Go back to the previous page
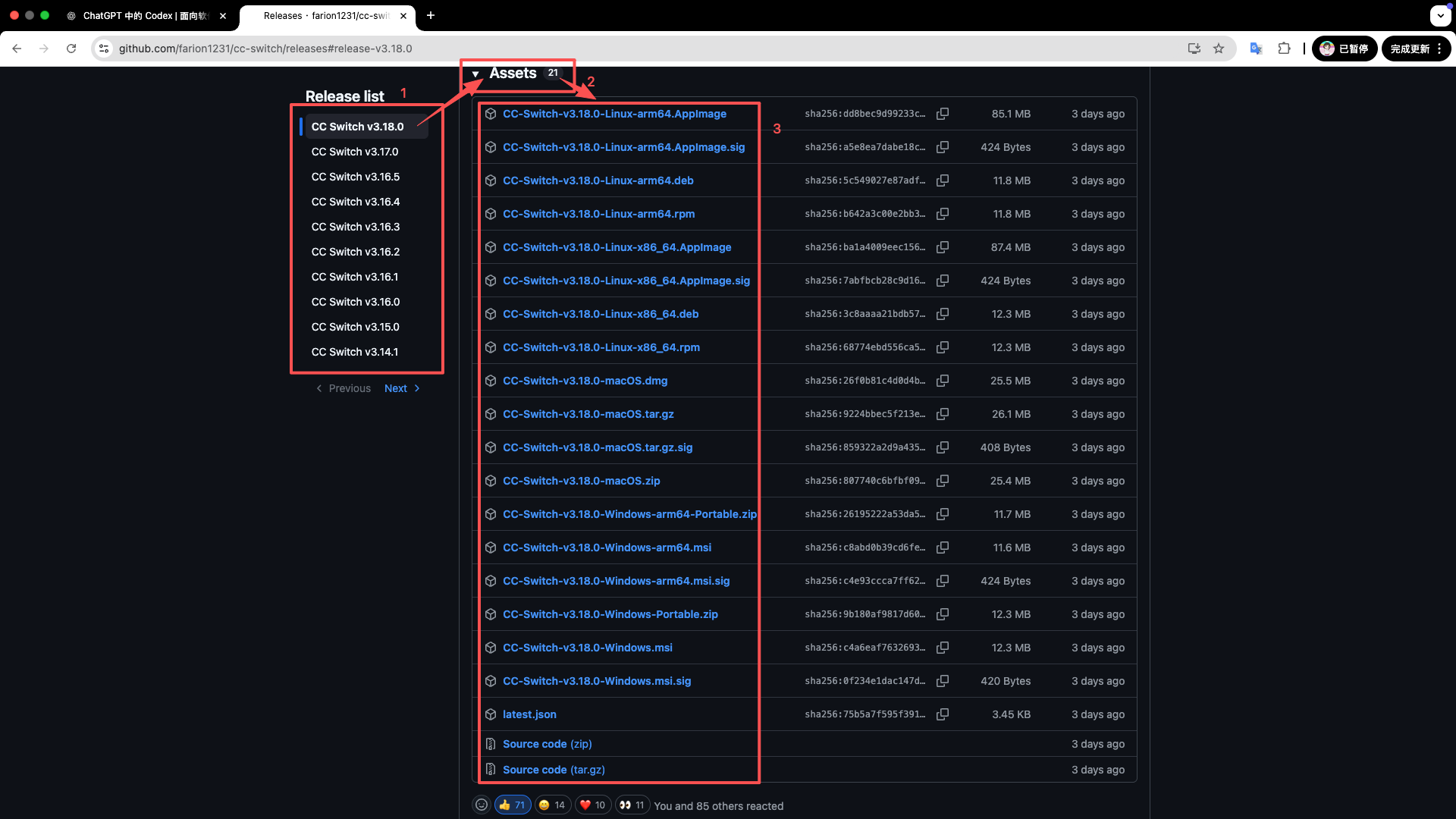 tap(17, 49)
